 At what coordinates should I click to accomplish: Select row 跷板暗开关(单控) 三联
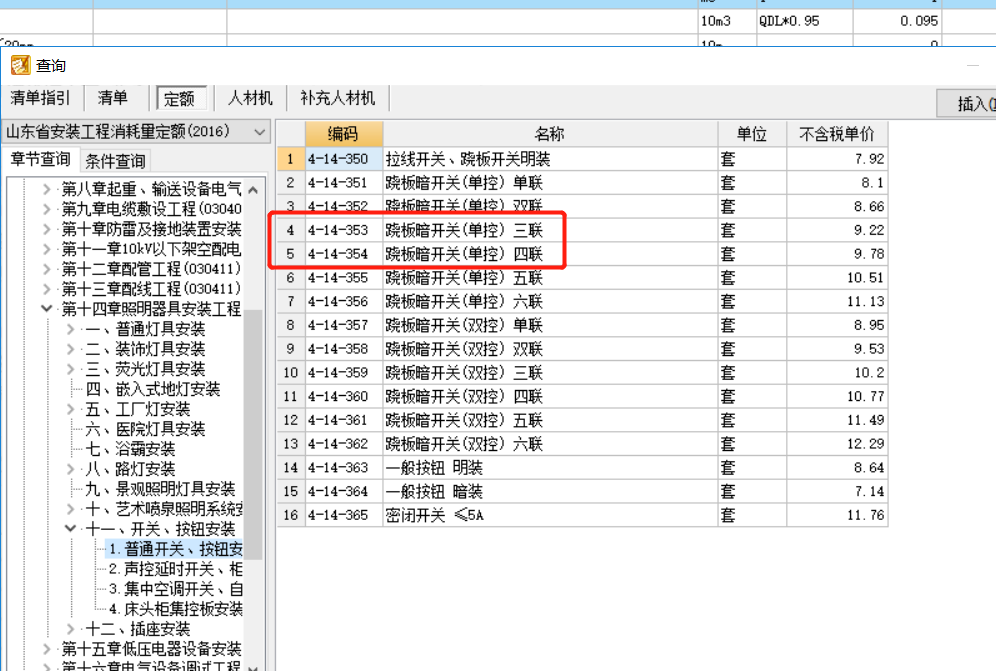[x=582, y=230]
